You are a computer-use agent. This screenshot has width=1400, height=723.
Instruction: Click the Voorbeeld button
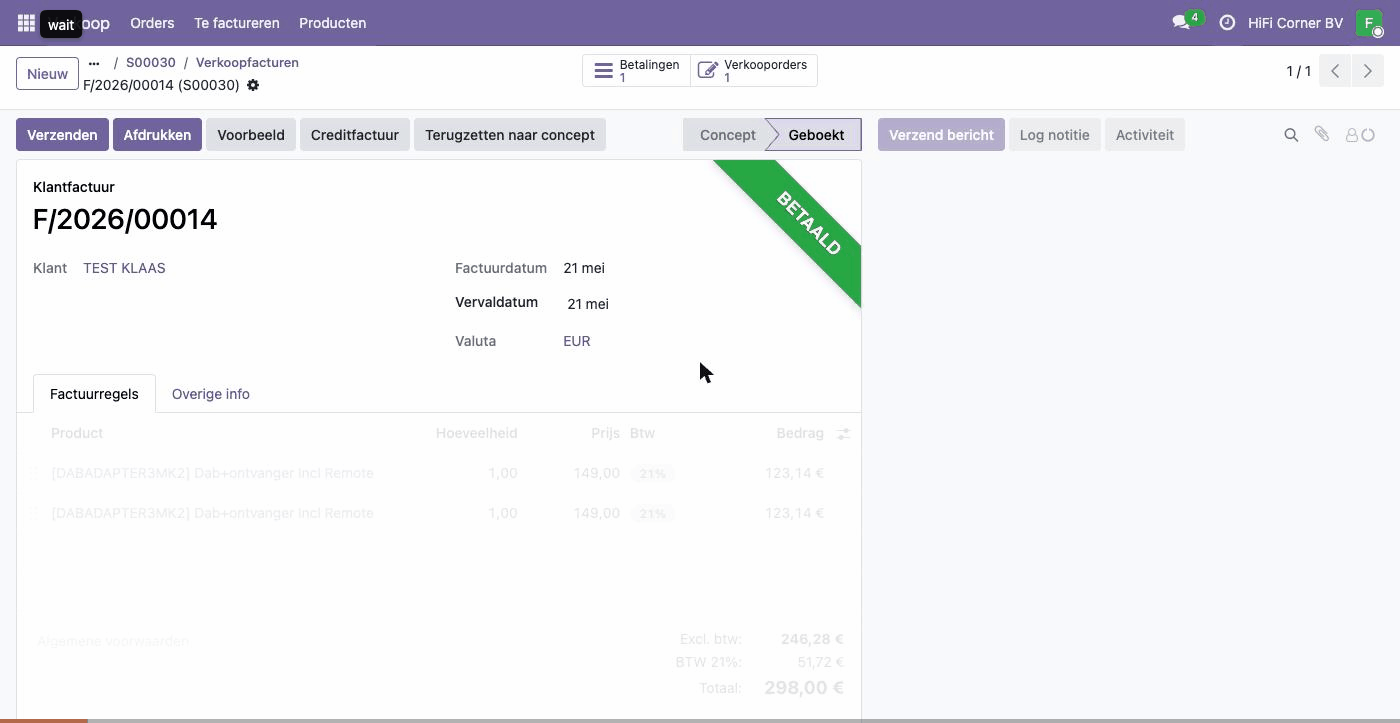coord(251,135)
